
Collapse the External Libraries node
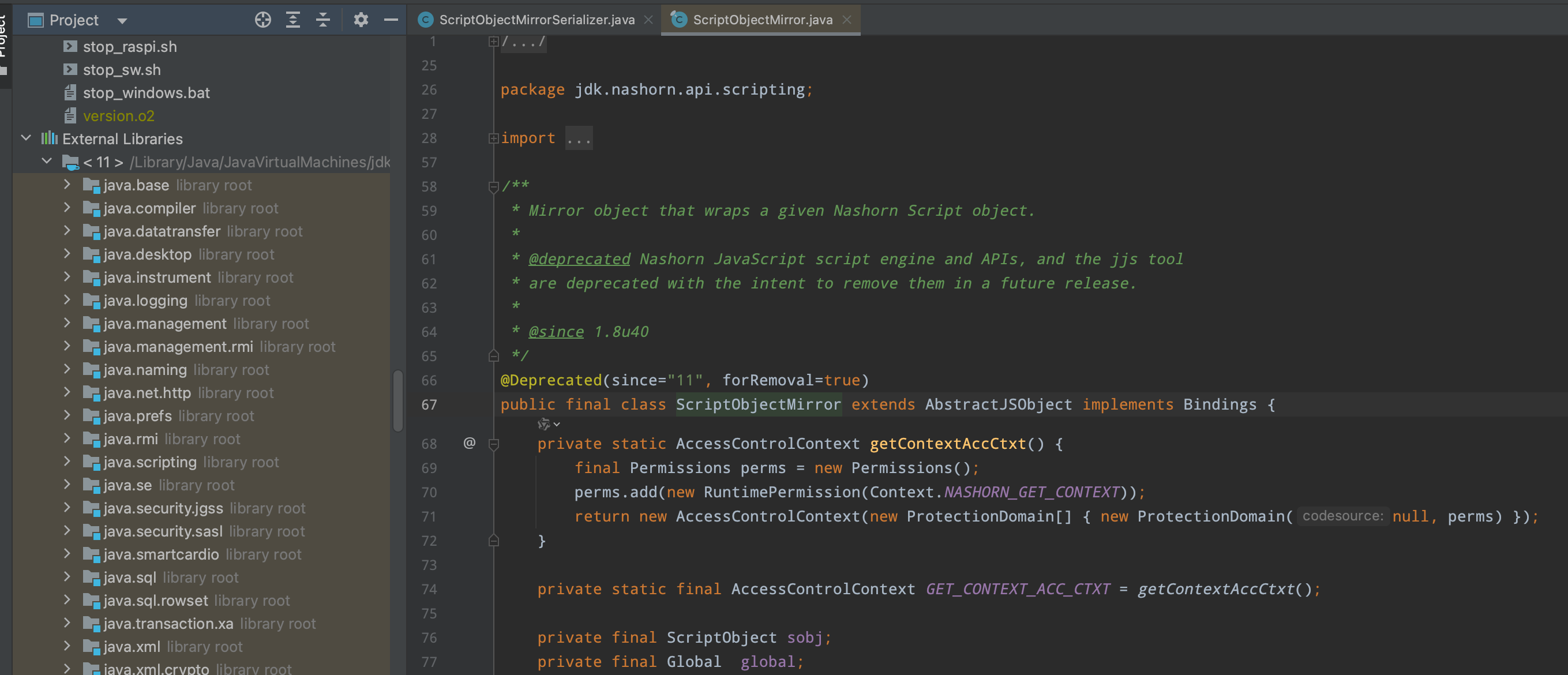[x=26, y=138]
